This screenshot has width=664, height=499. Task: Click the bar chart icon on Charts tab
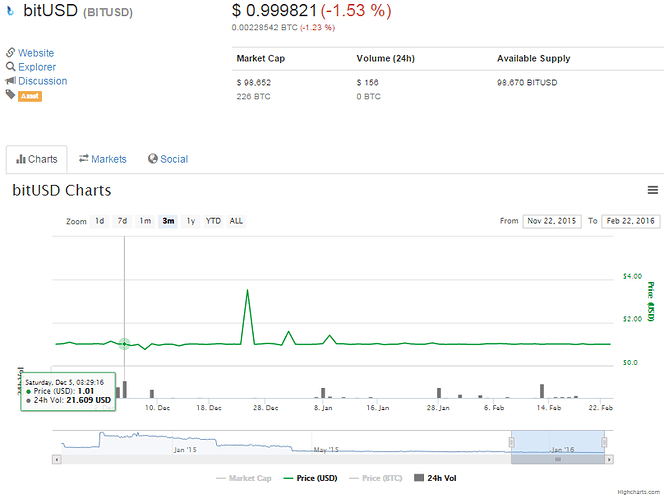pyautogui.click(x=21, y=159)
